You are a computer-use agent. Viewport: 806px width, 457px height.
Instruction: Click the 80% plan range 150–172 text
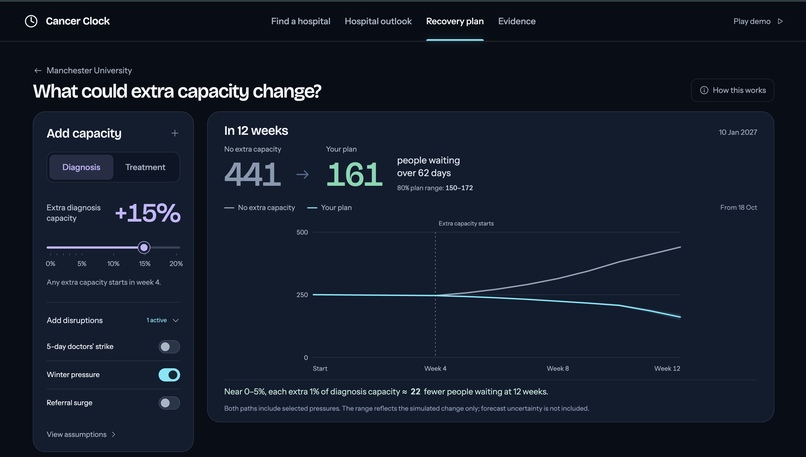click(435, 188)
